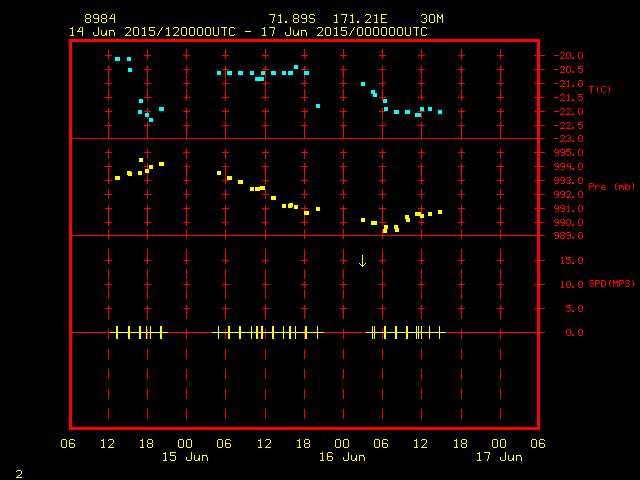Click the -22.5 temperature tick label

569,126
